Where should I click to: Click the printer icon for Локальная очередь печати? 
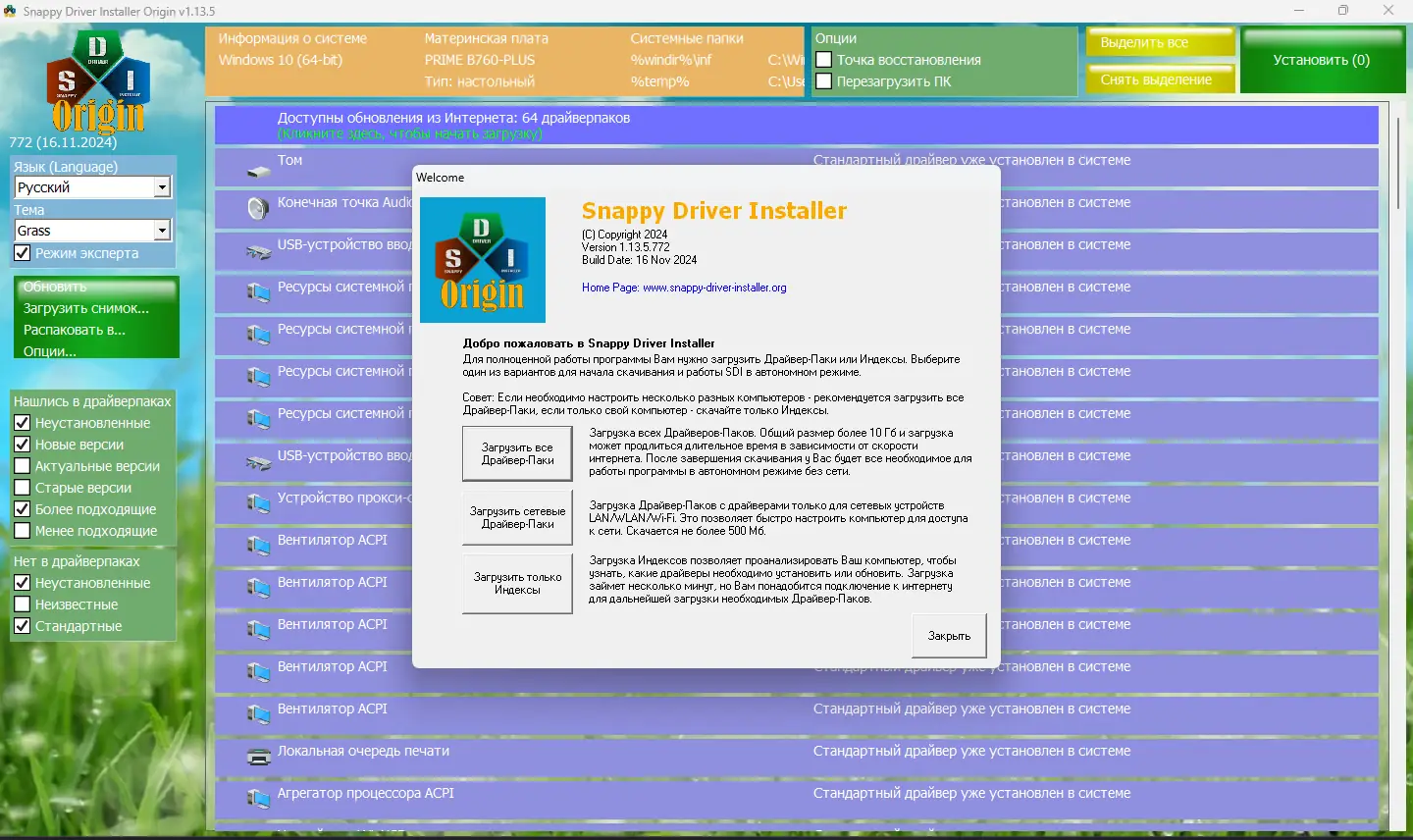tap(258, 757)
